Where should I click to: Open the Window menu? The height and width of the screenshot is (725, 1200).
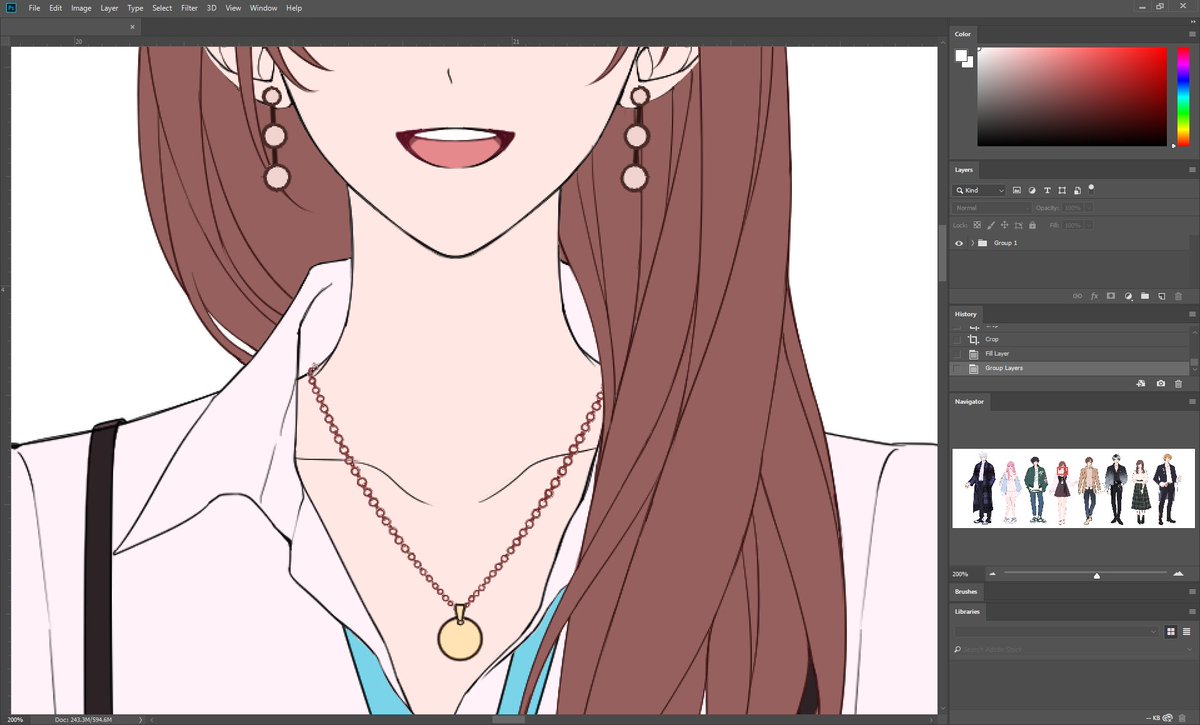click(x=263, y=8)
